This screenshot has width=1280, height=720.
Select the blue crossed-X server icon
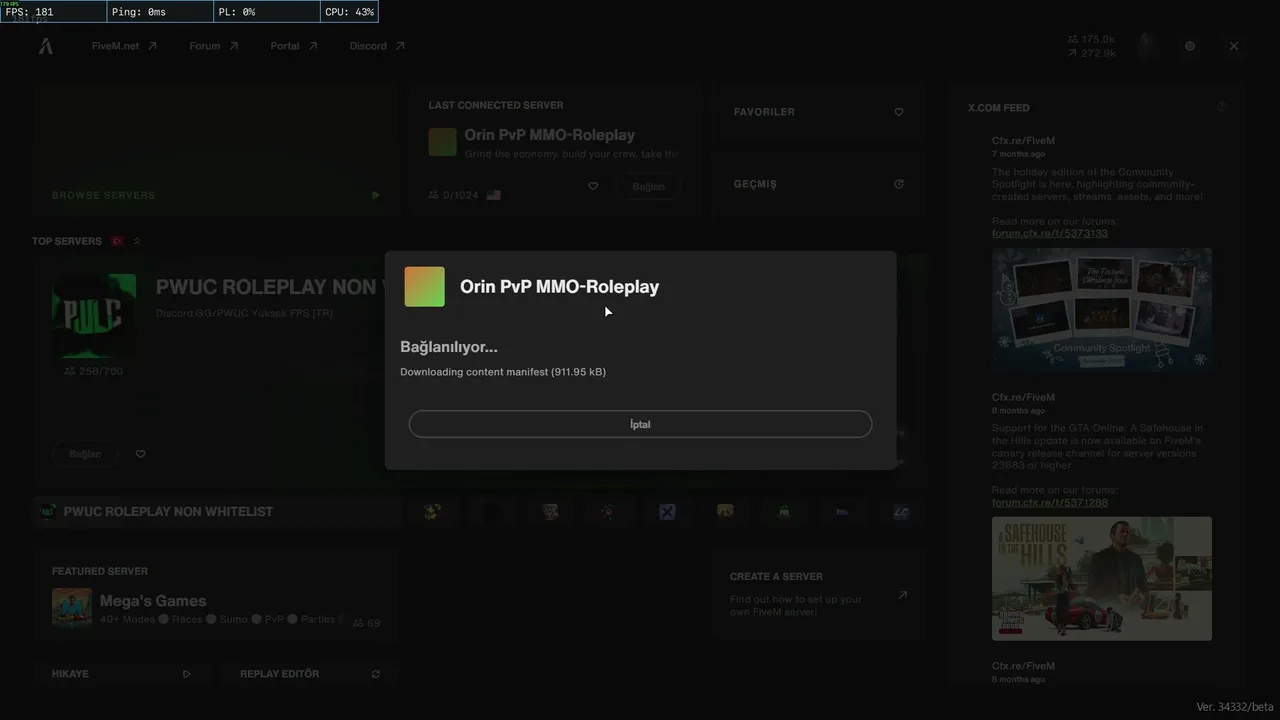coord(667,511)
